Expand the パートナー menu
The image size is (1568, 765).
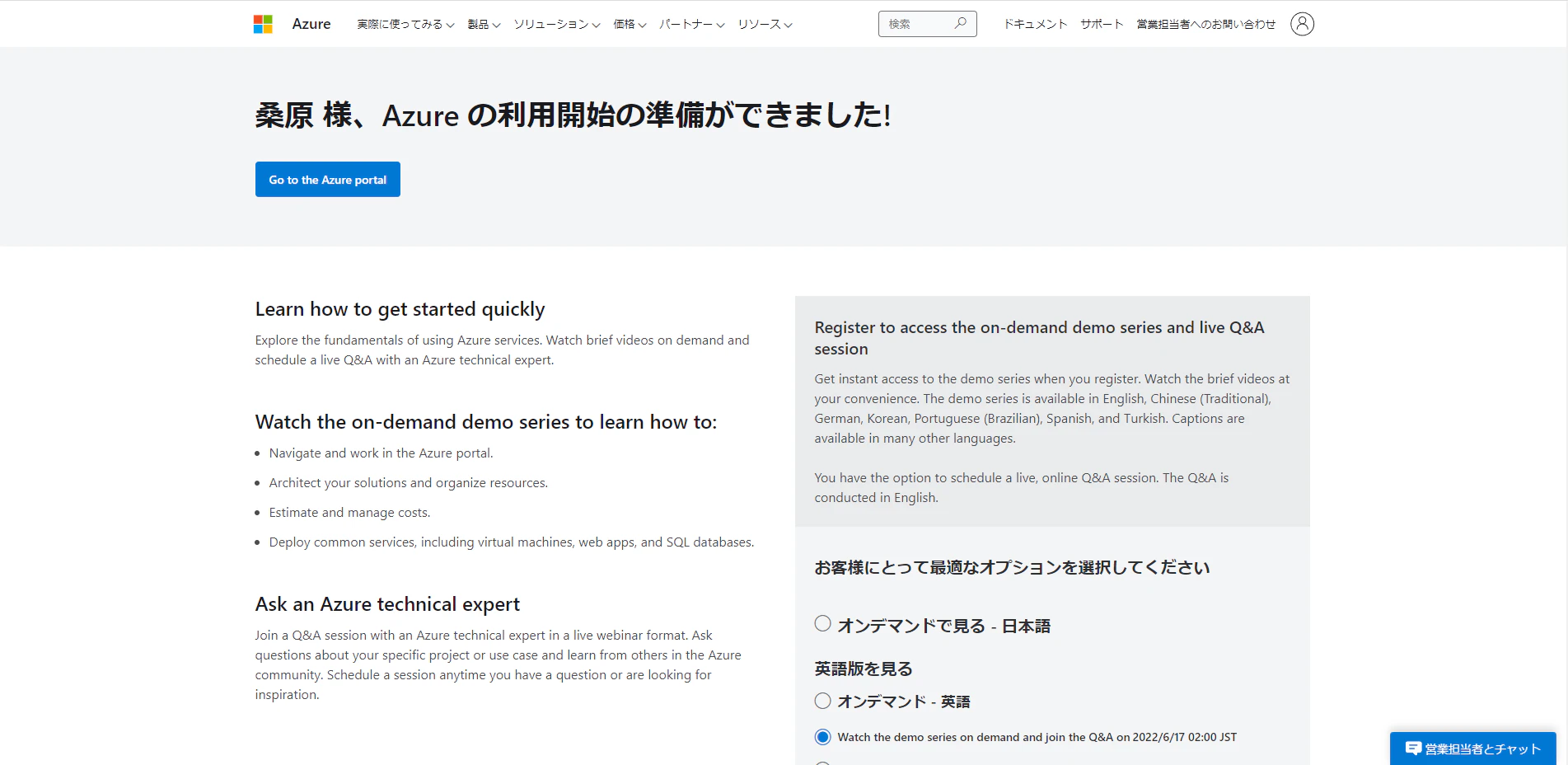tap(692, 25)
